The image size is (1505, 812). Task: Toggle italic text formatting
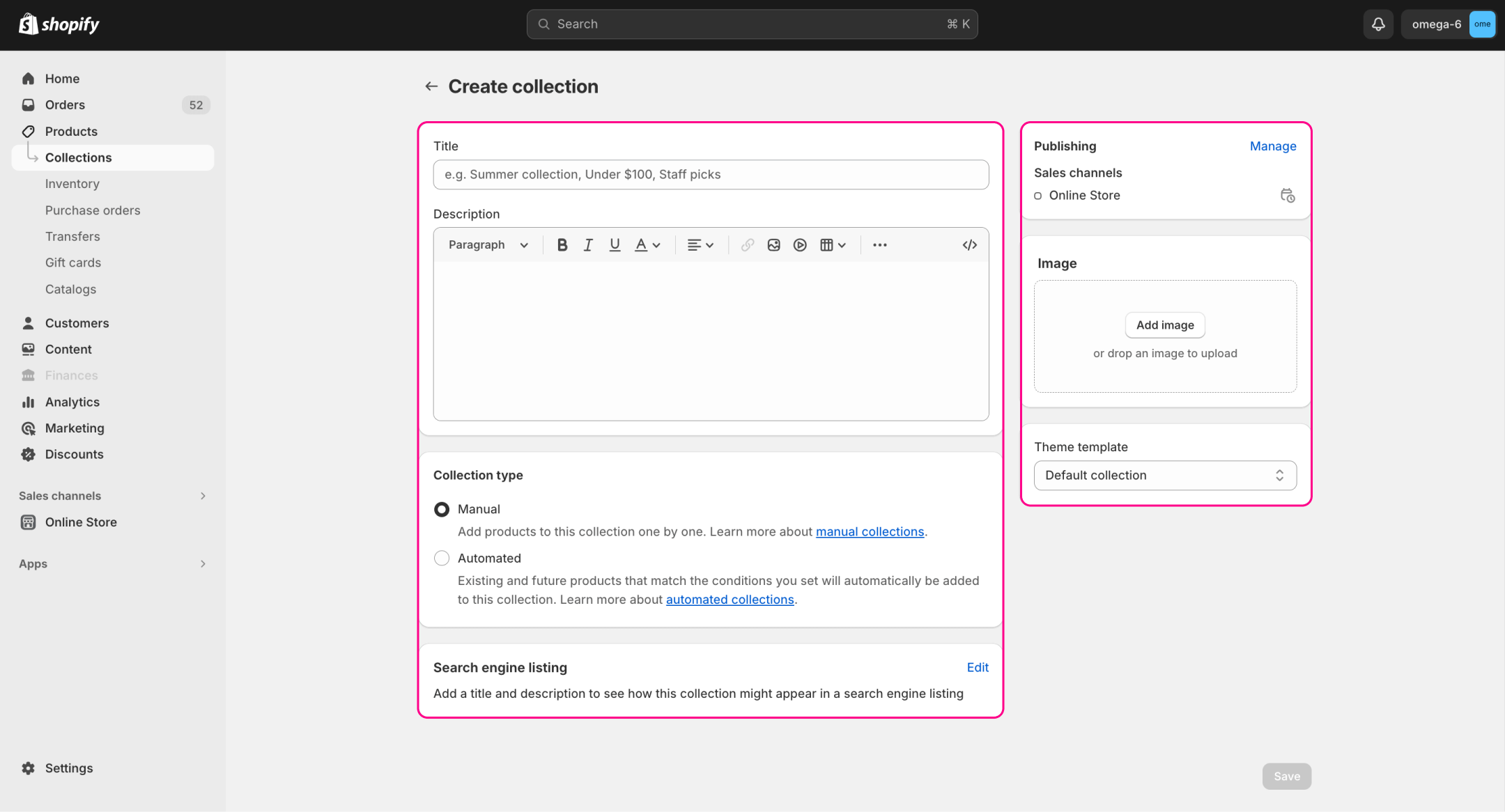(588, 244)
